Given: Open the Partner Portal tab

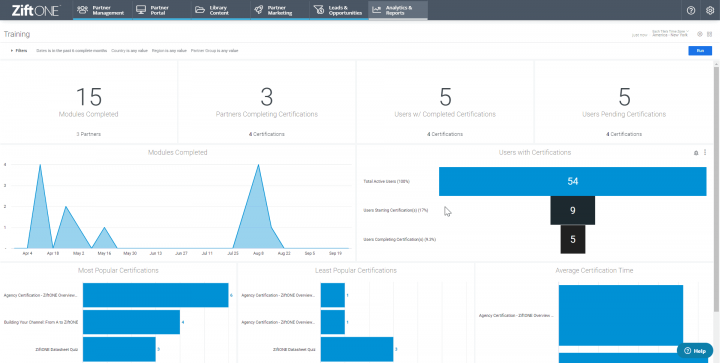Looking at the screenshot, I should coord(162,10).
